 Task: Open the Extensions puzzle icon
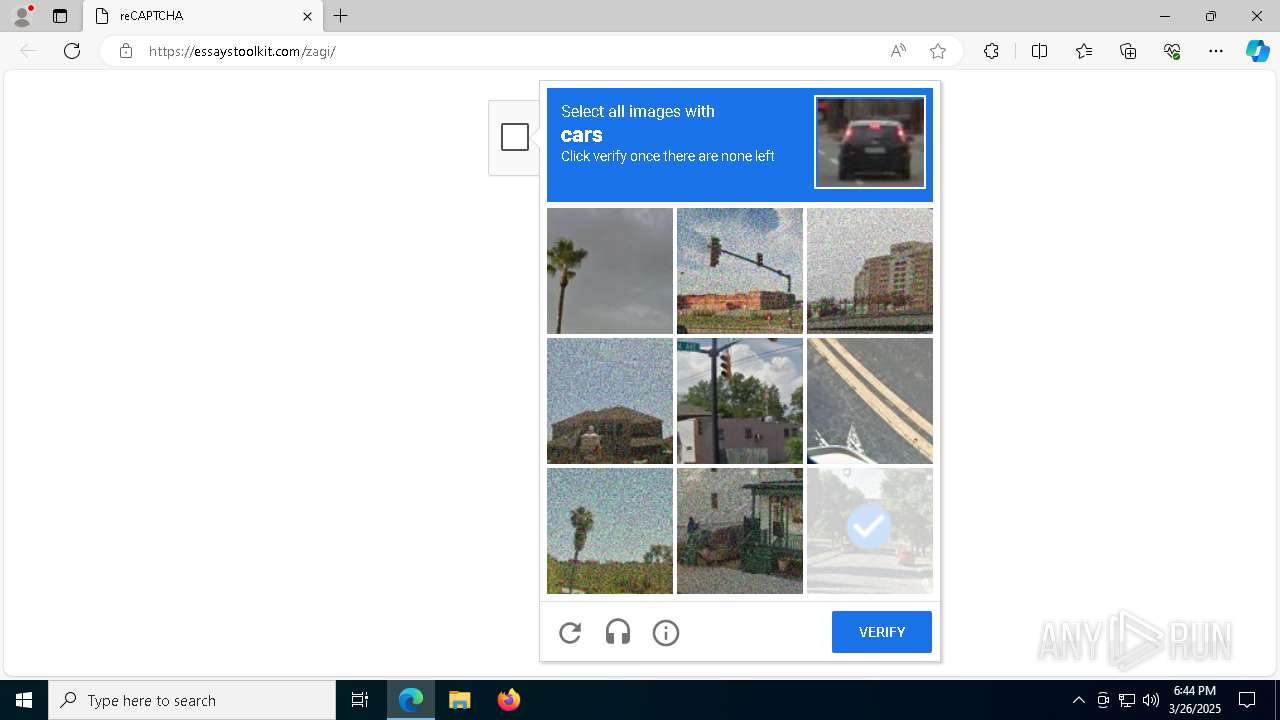[x=991, y=51]
